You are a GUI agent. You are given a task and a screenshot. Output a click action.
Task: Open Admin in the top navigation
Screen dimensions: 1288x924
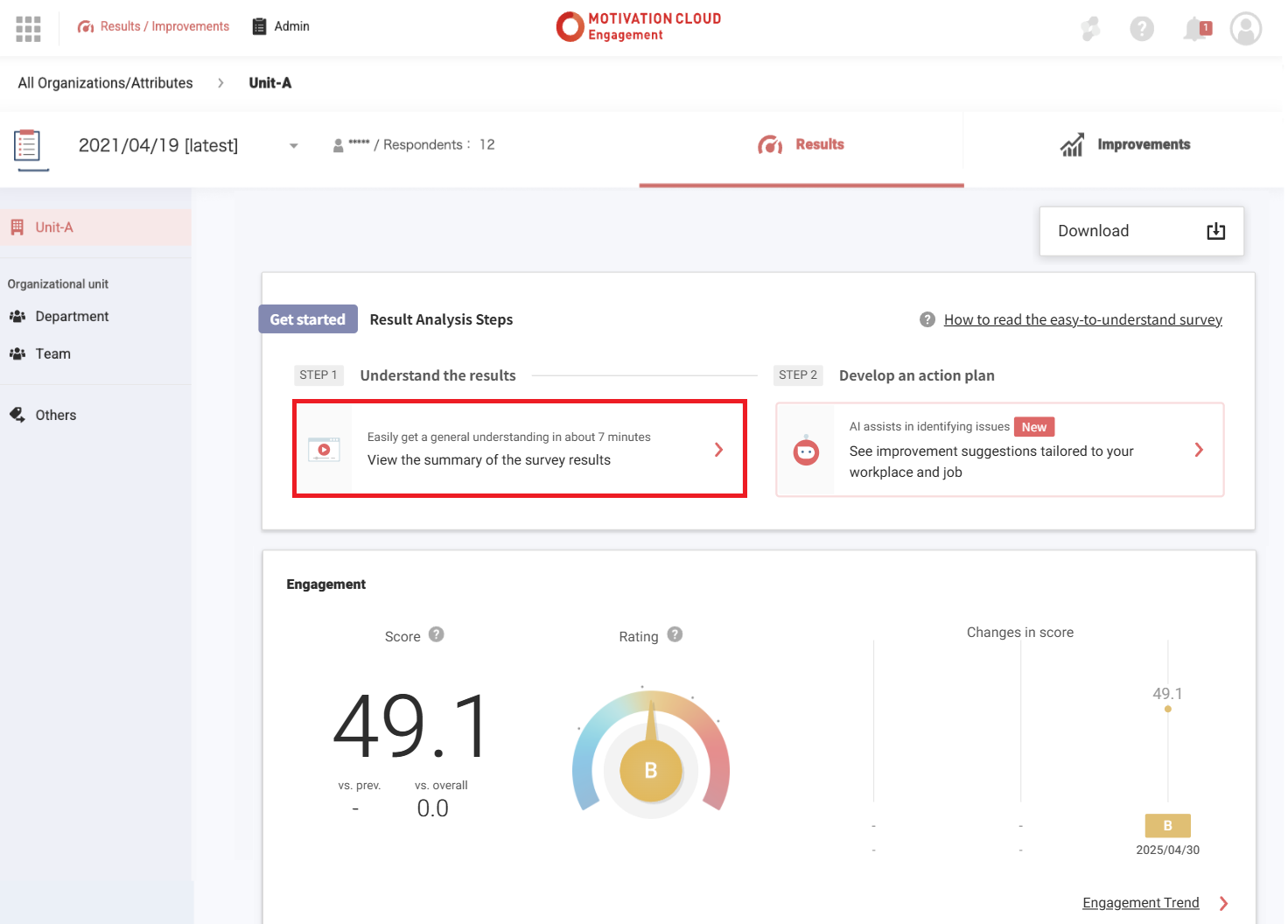coord(281,26)
